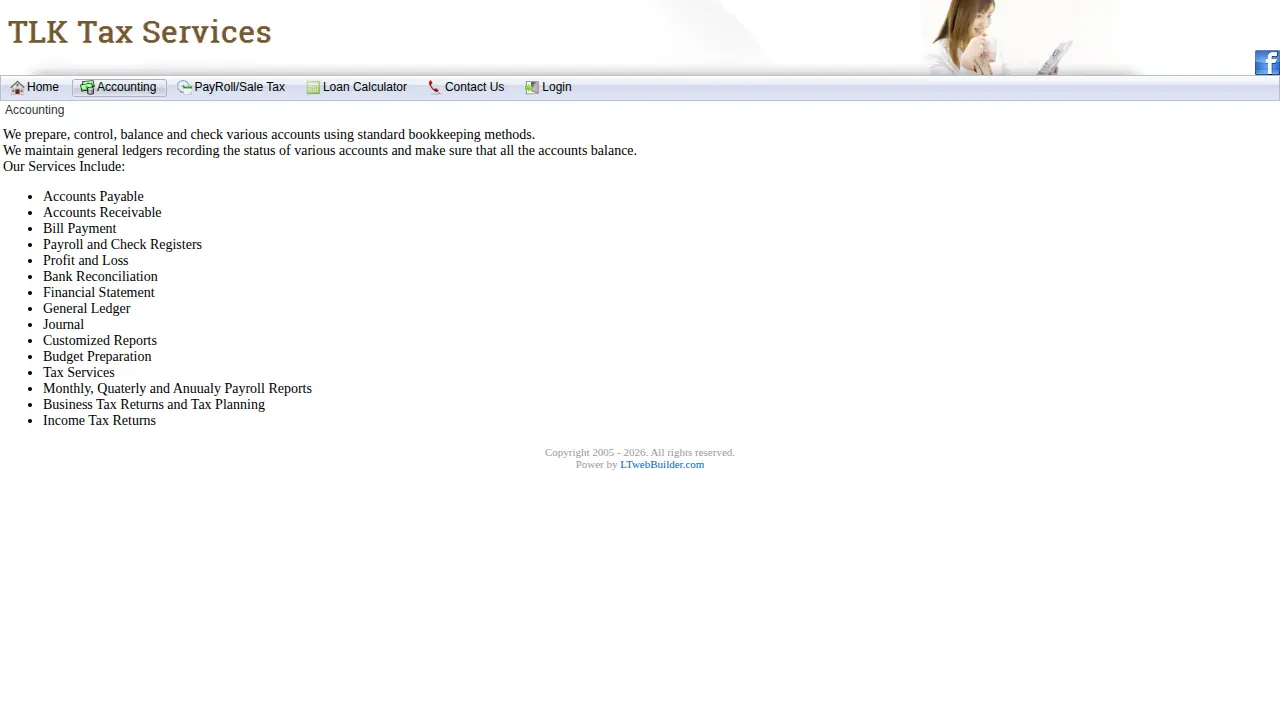
Task: Click the Loan Calculator icon
Action: [313, 88]
